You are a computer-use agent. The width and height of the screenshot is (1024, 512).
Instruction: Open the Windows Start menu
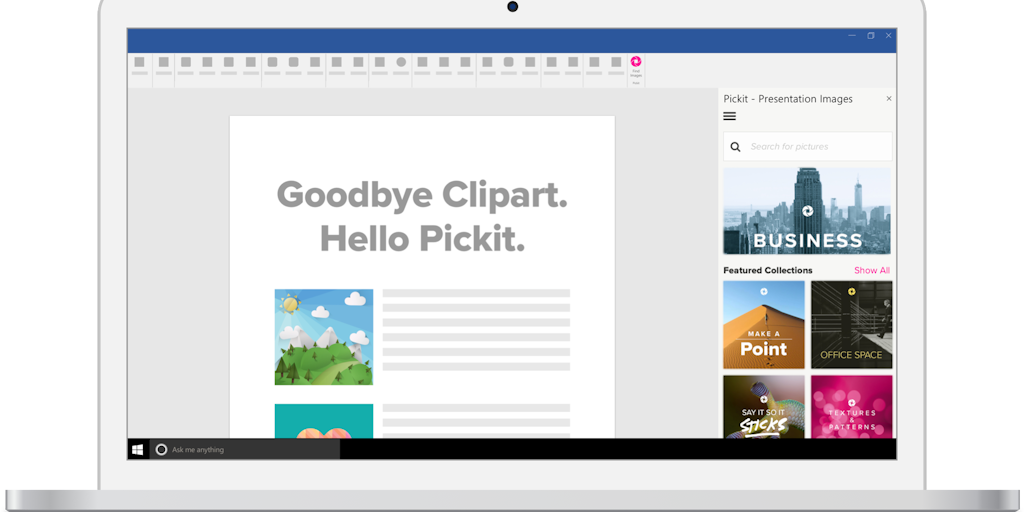coord(138,449)
